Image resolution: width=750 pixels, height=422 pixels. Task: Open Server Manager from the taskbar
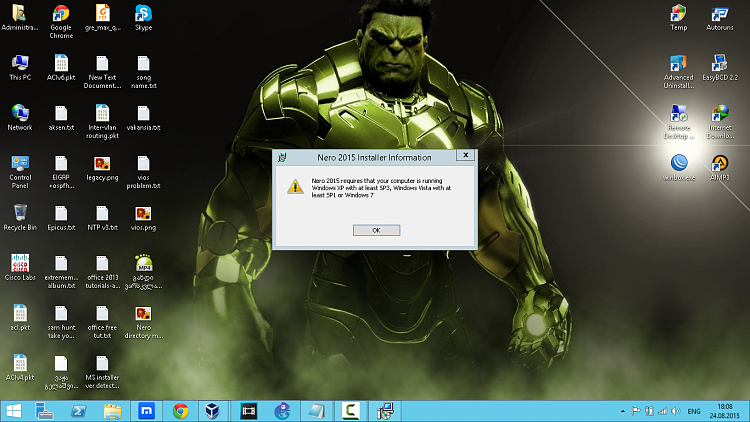(x=44, y=411)
